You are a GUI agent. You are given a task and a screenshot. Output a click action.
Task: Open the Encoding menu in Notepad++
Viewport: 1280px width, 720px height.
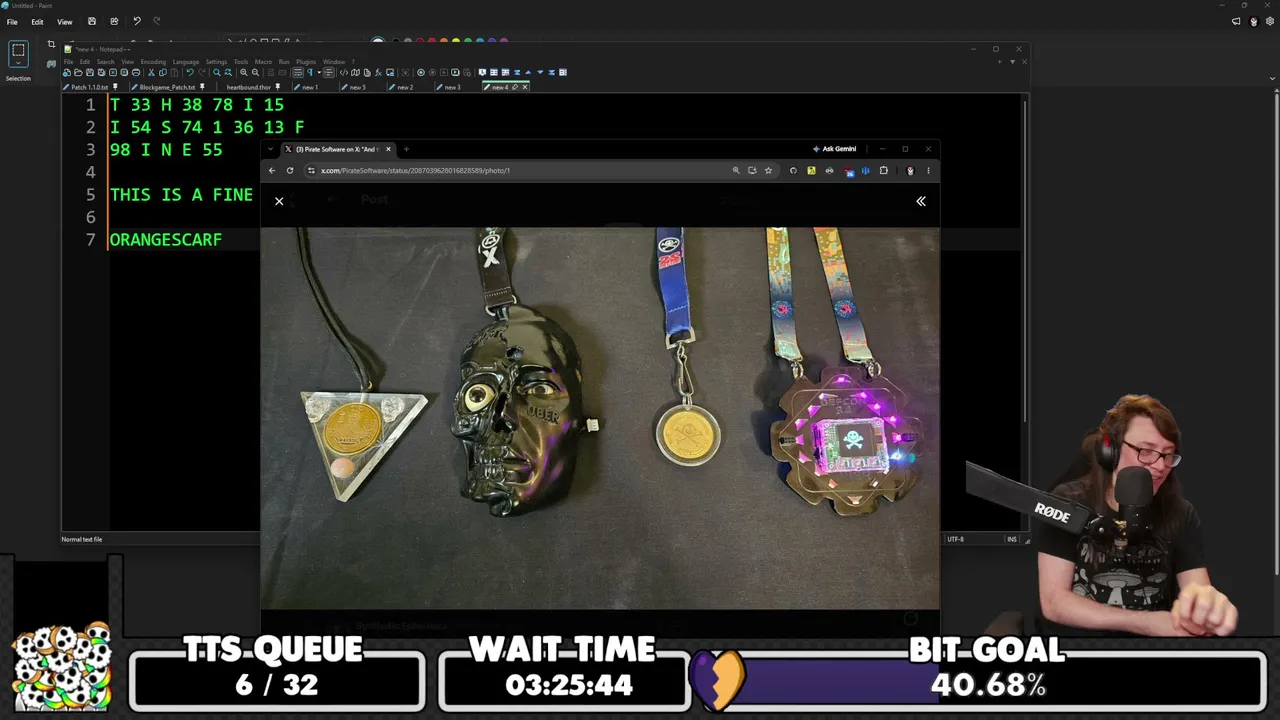pyautogui.click(x=153, y=62)
